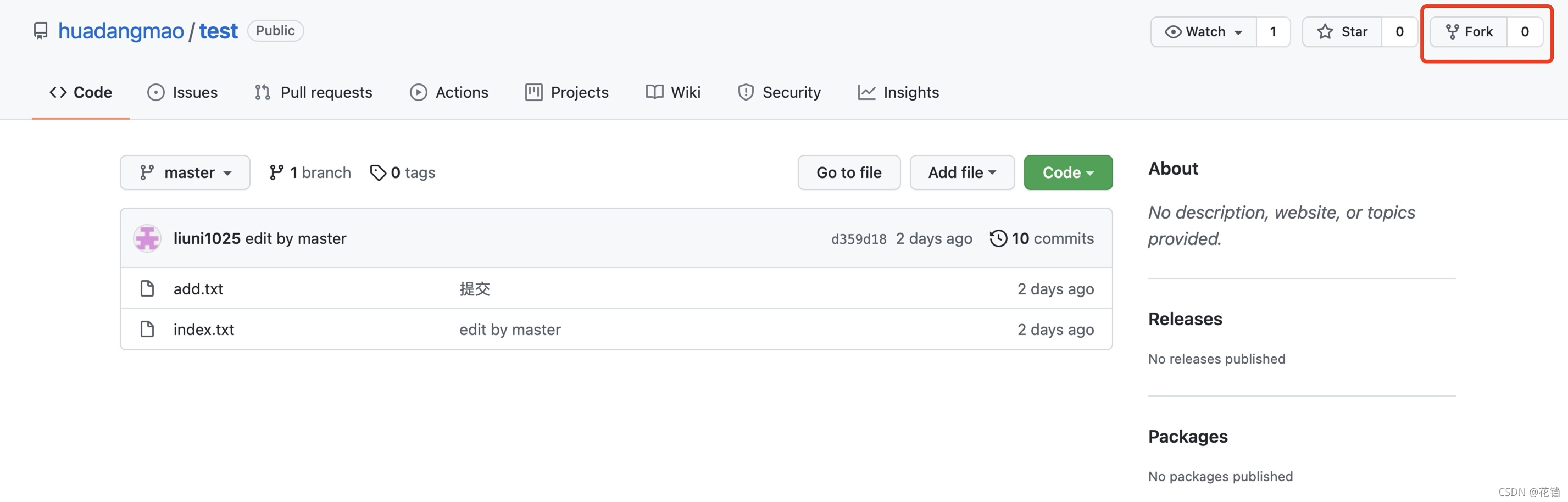Click the liuni1025 avatar image
1568x502 pixels.
(x=147, y=238)
